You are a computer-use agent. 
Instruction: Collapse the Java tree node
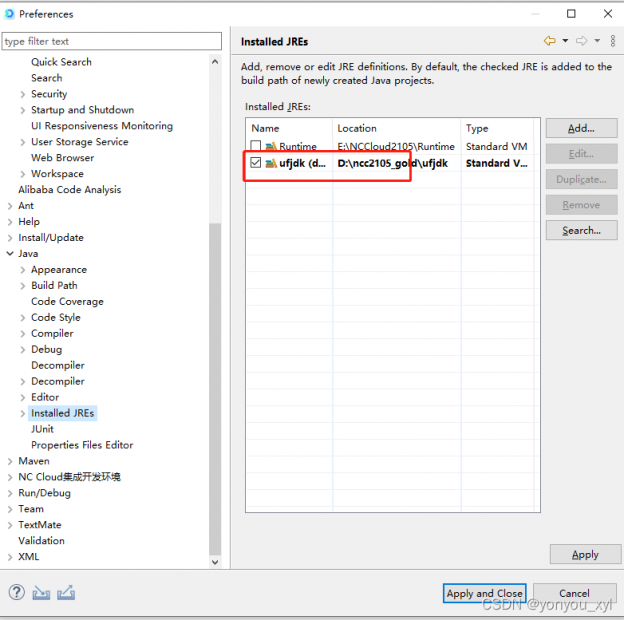tap(10, 254)
